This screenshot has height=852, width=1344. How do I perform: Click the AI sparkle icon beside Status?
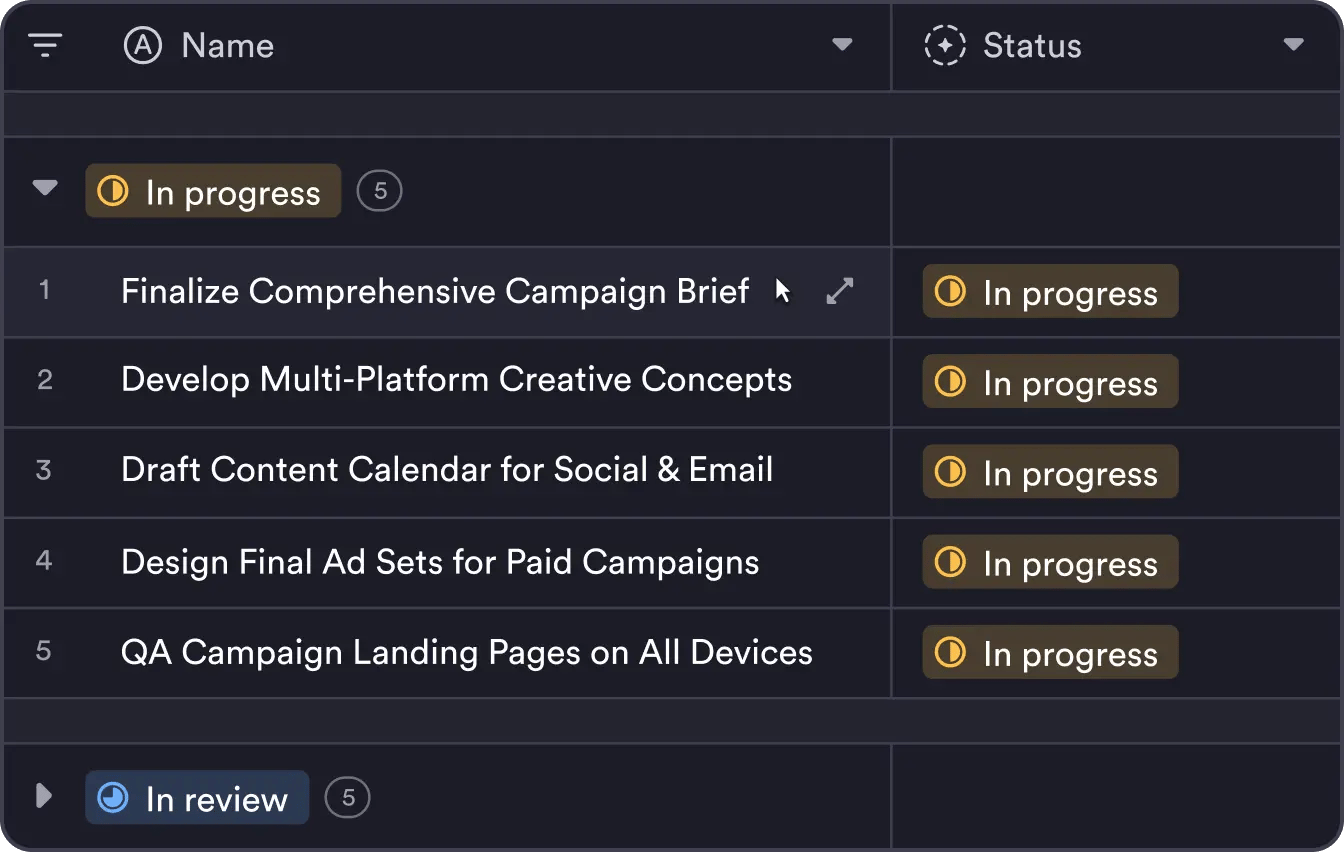pos(945,45)
